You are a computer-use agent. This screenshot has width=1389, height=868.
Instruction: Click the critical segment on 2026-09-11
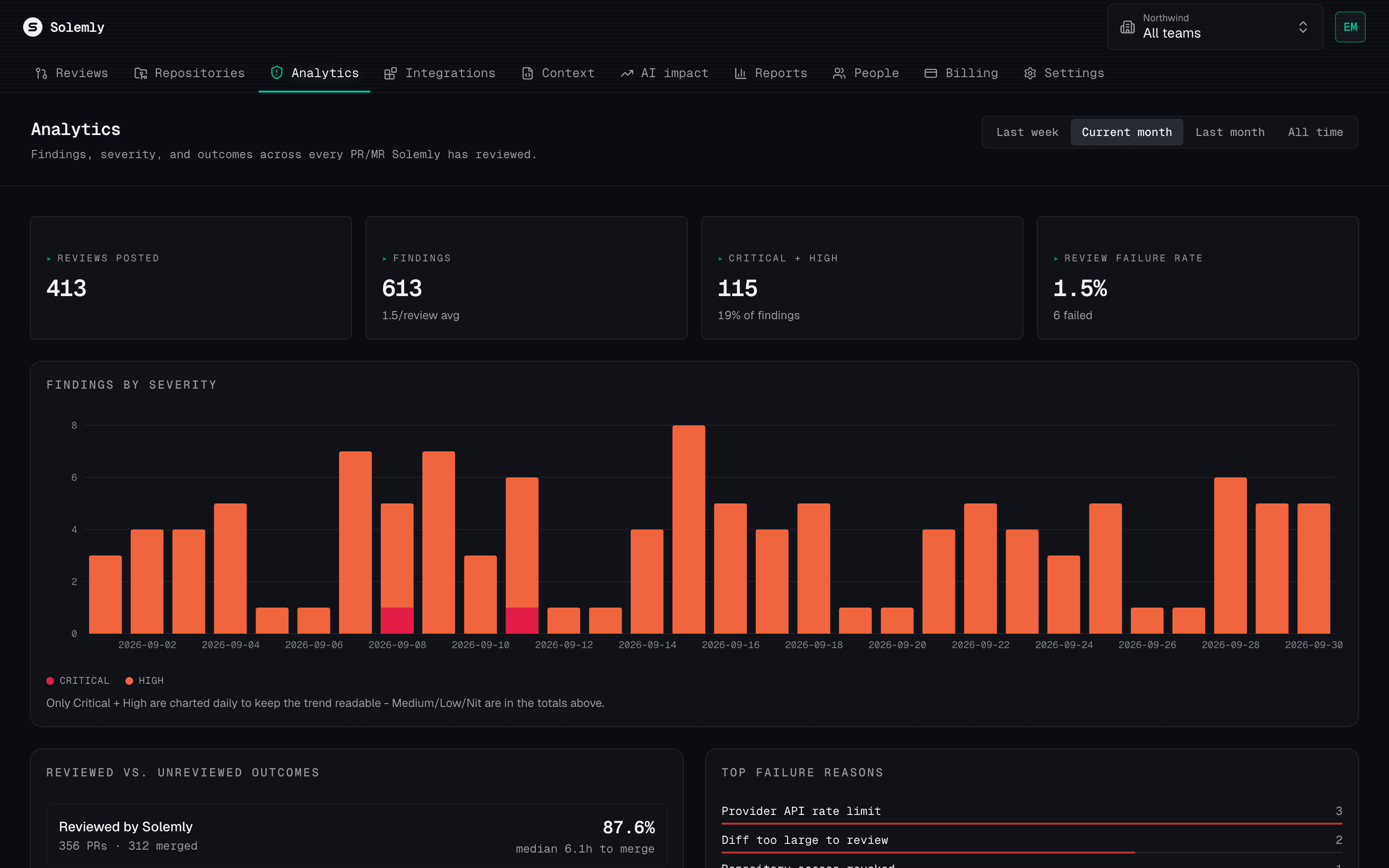[522, 620]
